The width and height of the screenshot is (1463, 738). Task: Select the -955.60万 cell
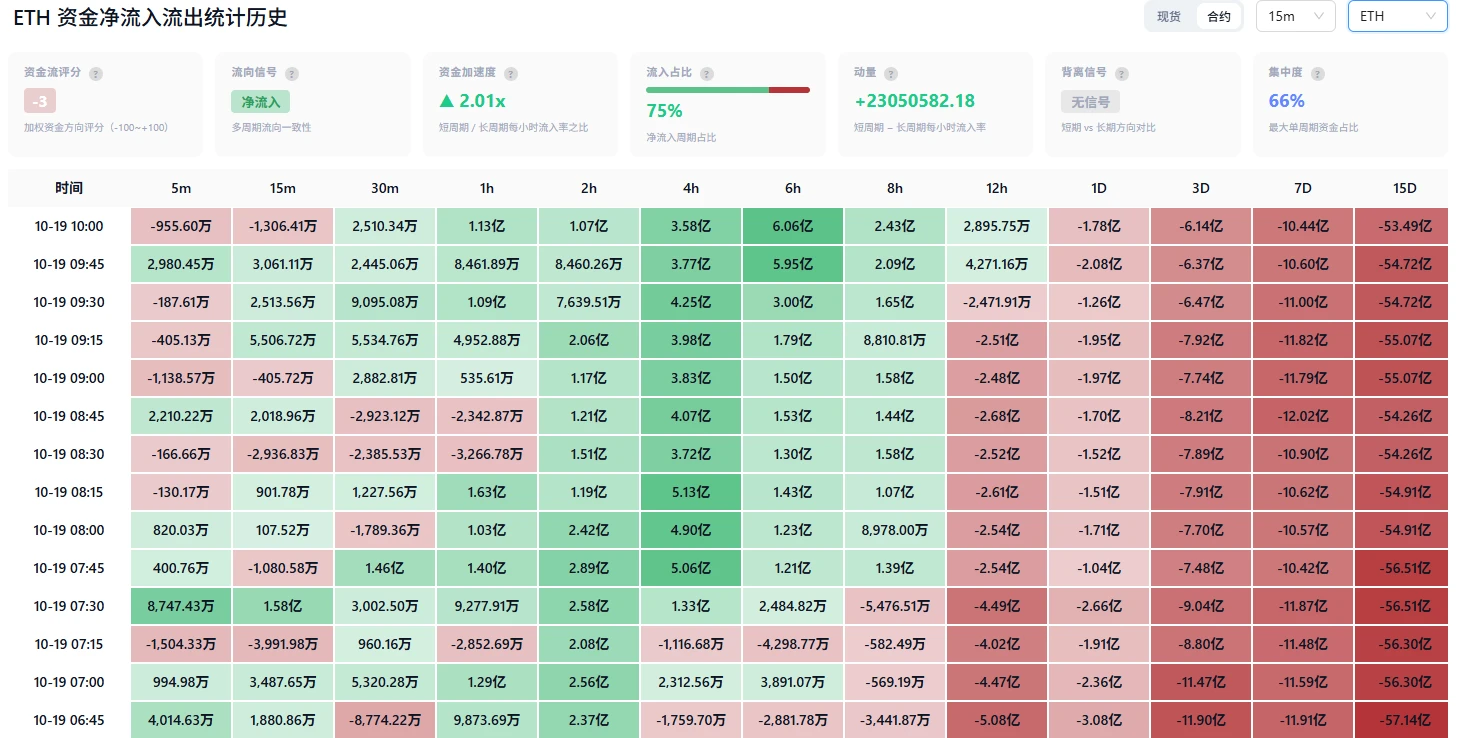[x=181, y=226]
